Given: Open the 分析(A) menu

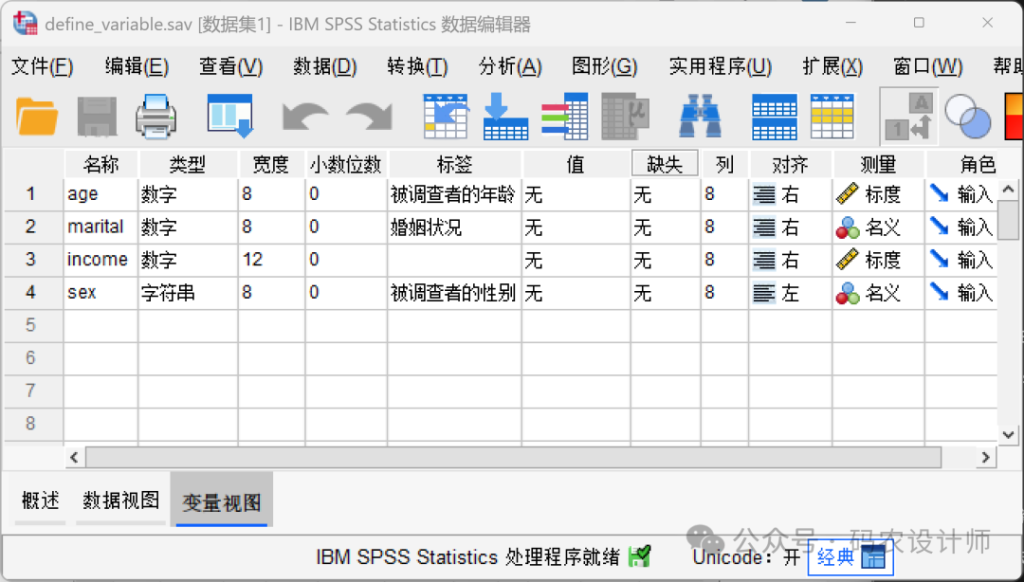Looking at the screenshot, I should [510, 67].
